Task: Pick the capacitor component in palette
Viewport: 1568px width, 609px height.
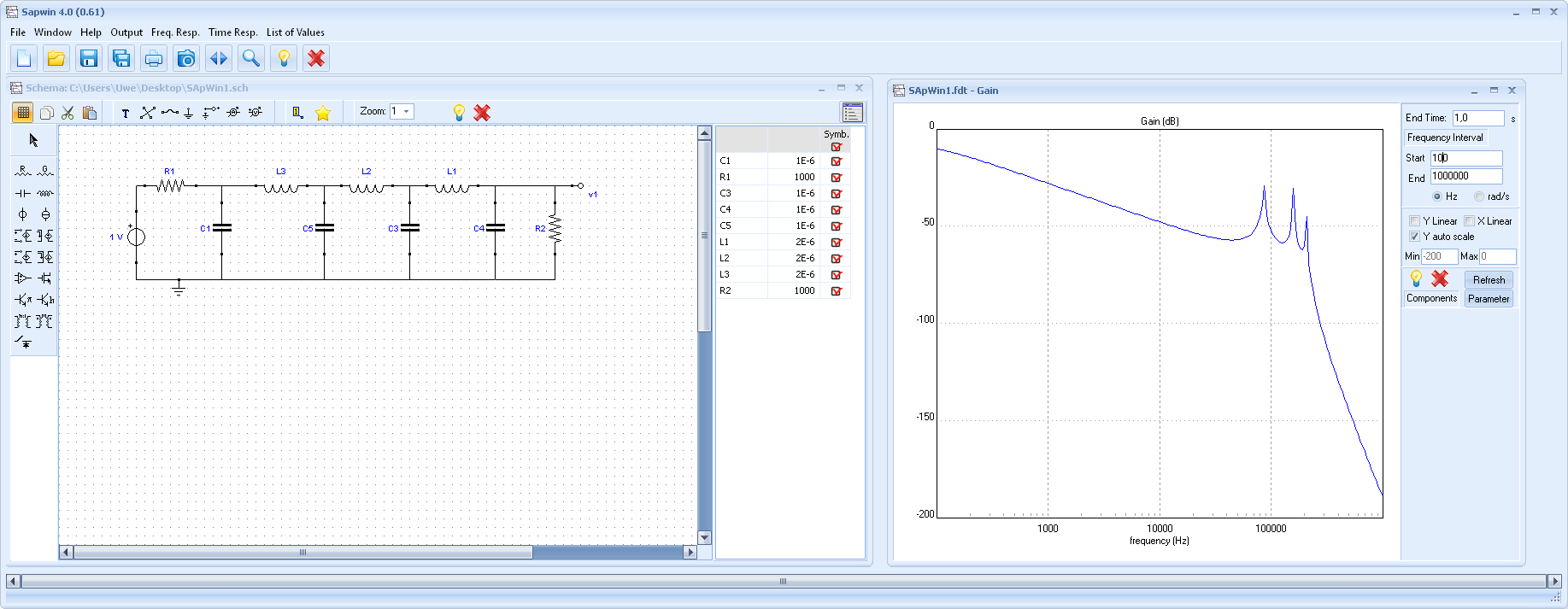Action: [x=23, y=193]
